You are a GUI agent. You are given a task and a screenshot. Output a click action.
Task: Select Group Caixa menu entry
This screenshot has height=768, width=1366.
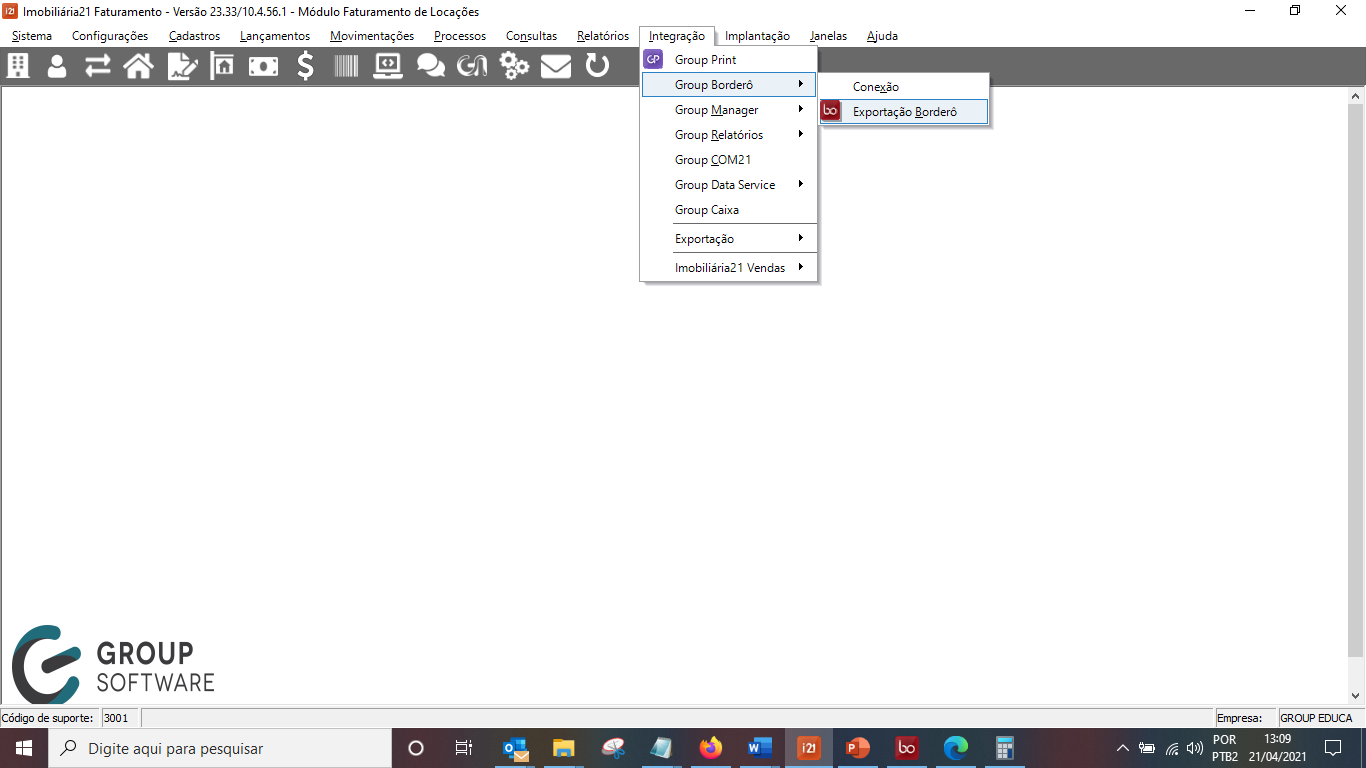(x=729, y=210)
